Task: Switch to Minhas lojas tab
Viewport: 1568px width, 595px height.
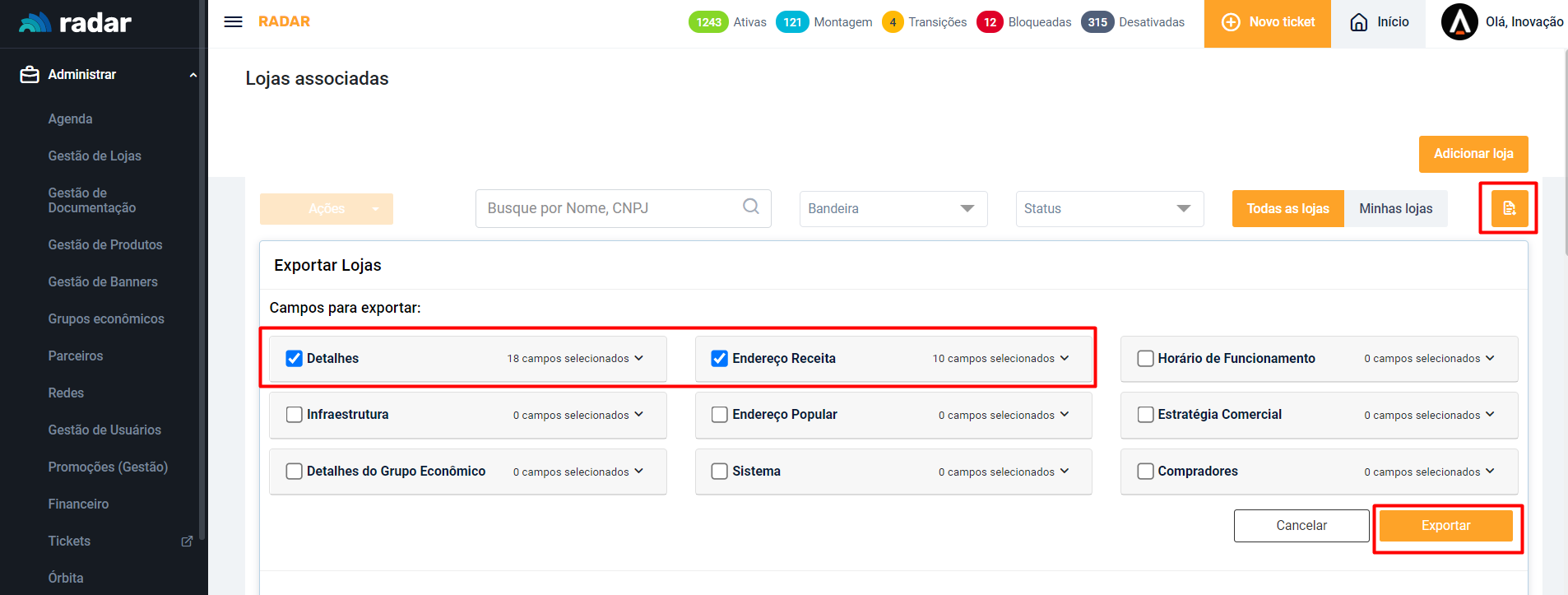Action: (x=1395, y=209)
